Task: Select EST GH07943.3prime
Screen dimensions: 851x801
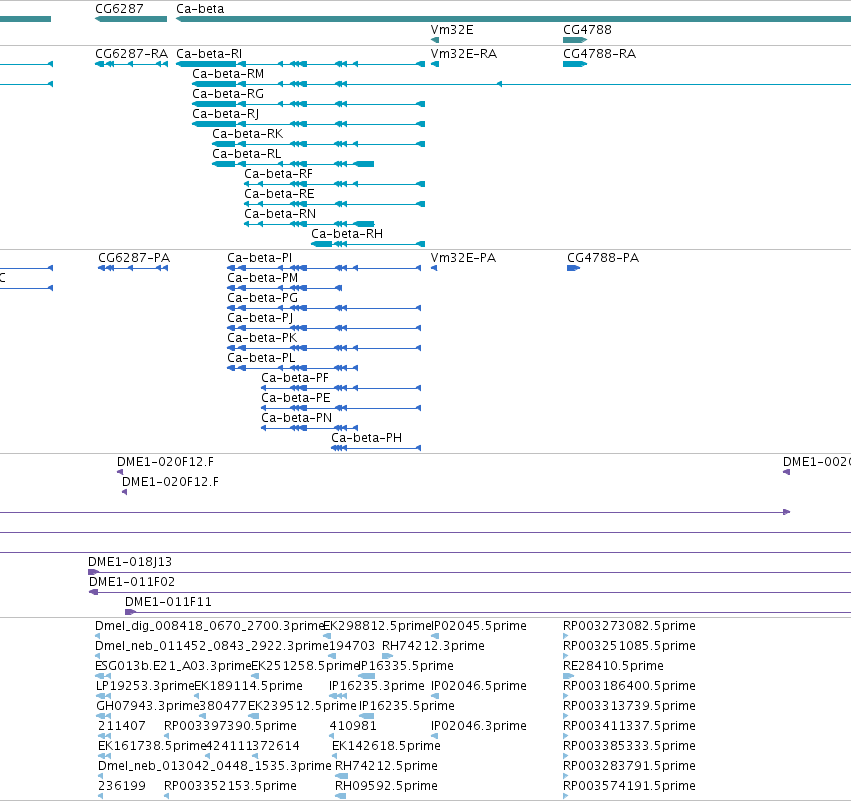Action: tap(148, 707)
